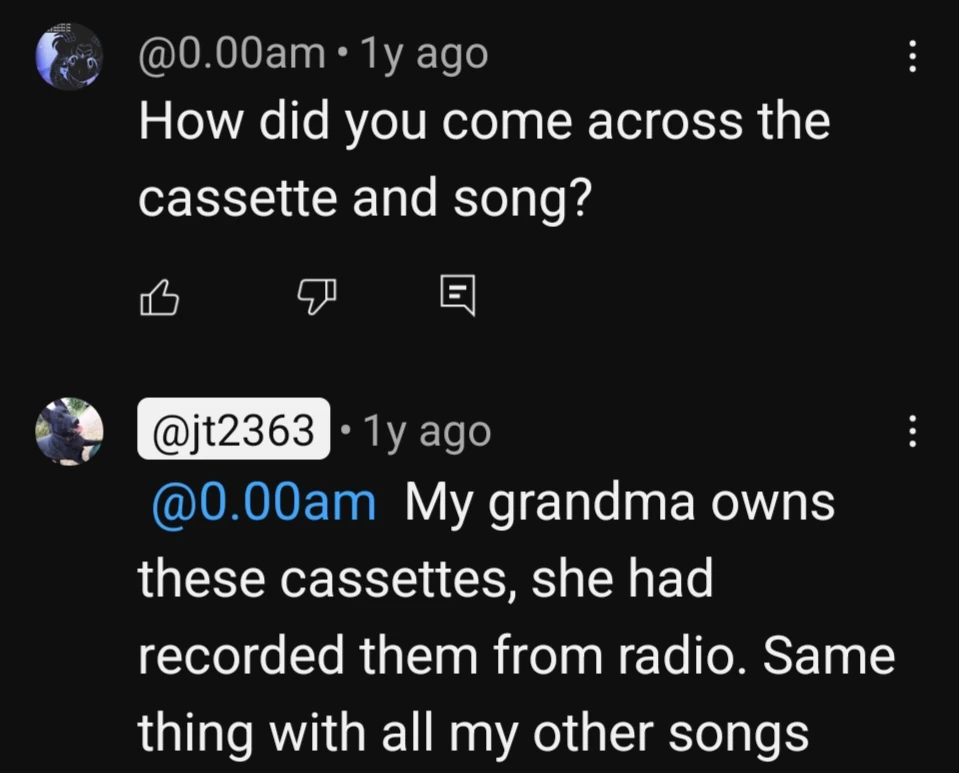
Task: Open more options for @jt2363's reply
Action: coord(912,432)
